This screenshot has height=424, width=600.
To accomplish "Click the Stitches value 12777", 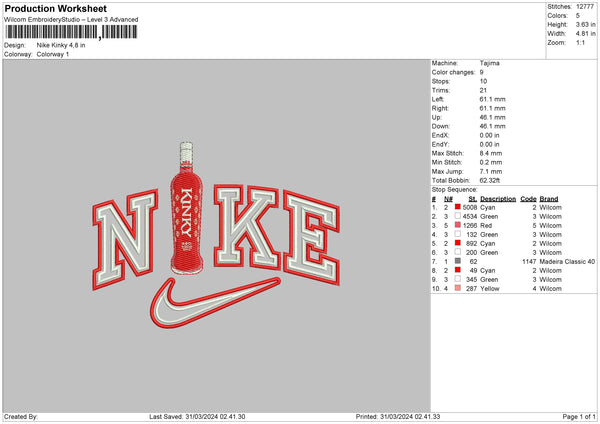I will (585, 7).
